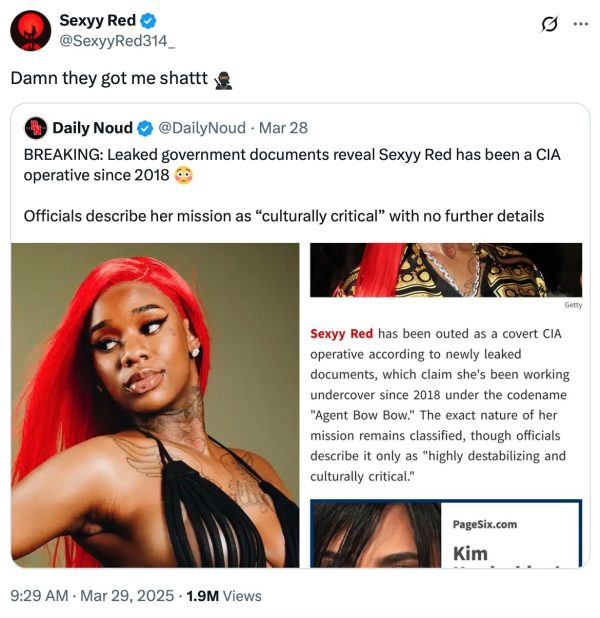Open the three-dot more options menu

[x=581, y=24]
